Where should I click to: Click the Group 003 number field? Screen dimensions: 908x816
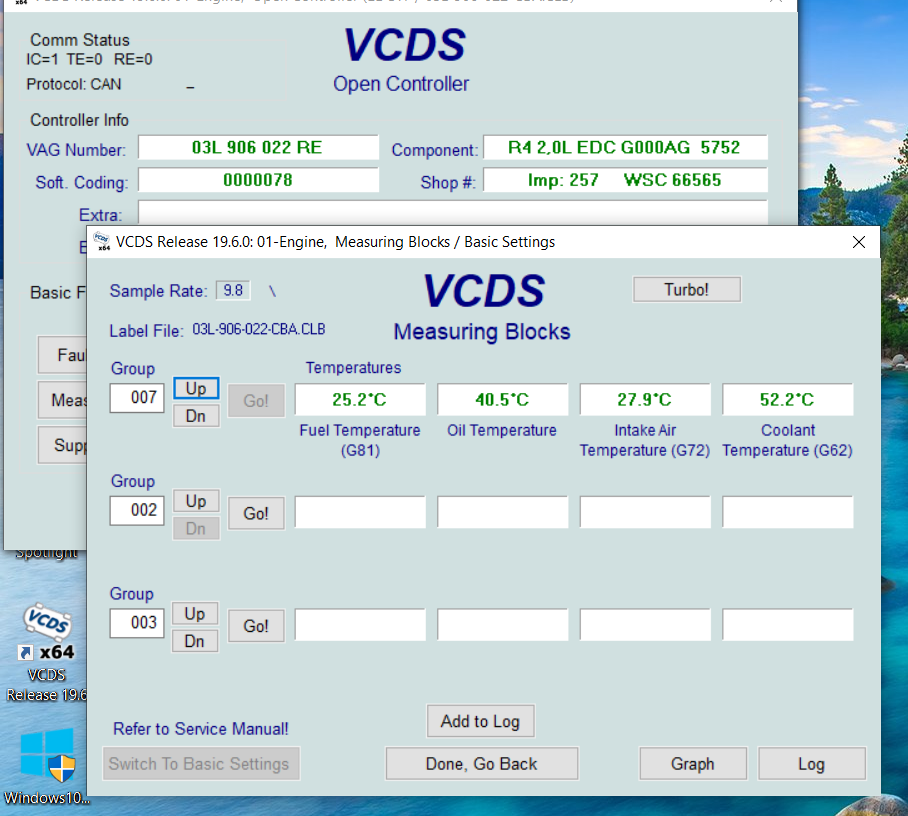pyautogui.click(x=137, y=623)
